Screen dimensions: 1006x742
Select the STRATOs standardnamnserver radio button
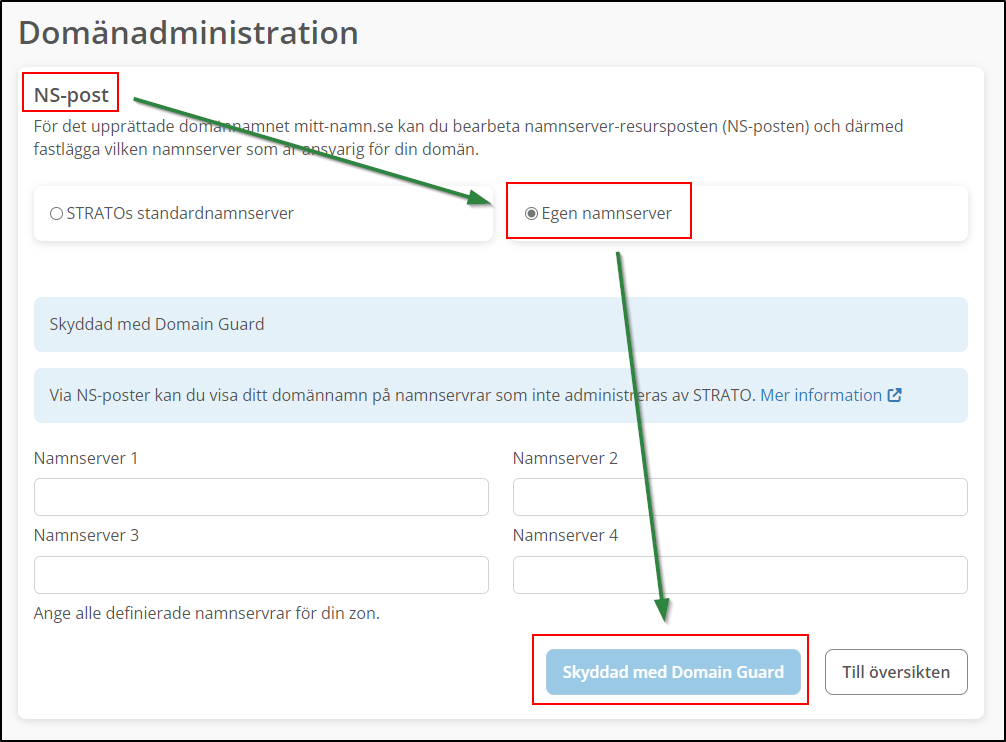tap(57, 213)
